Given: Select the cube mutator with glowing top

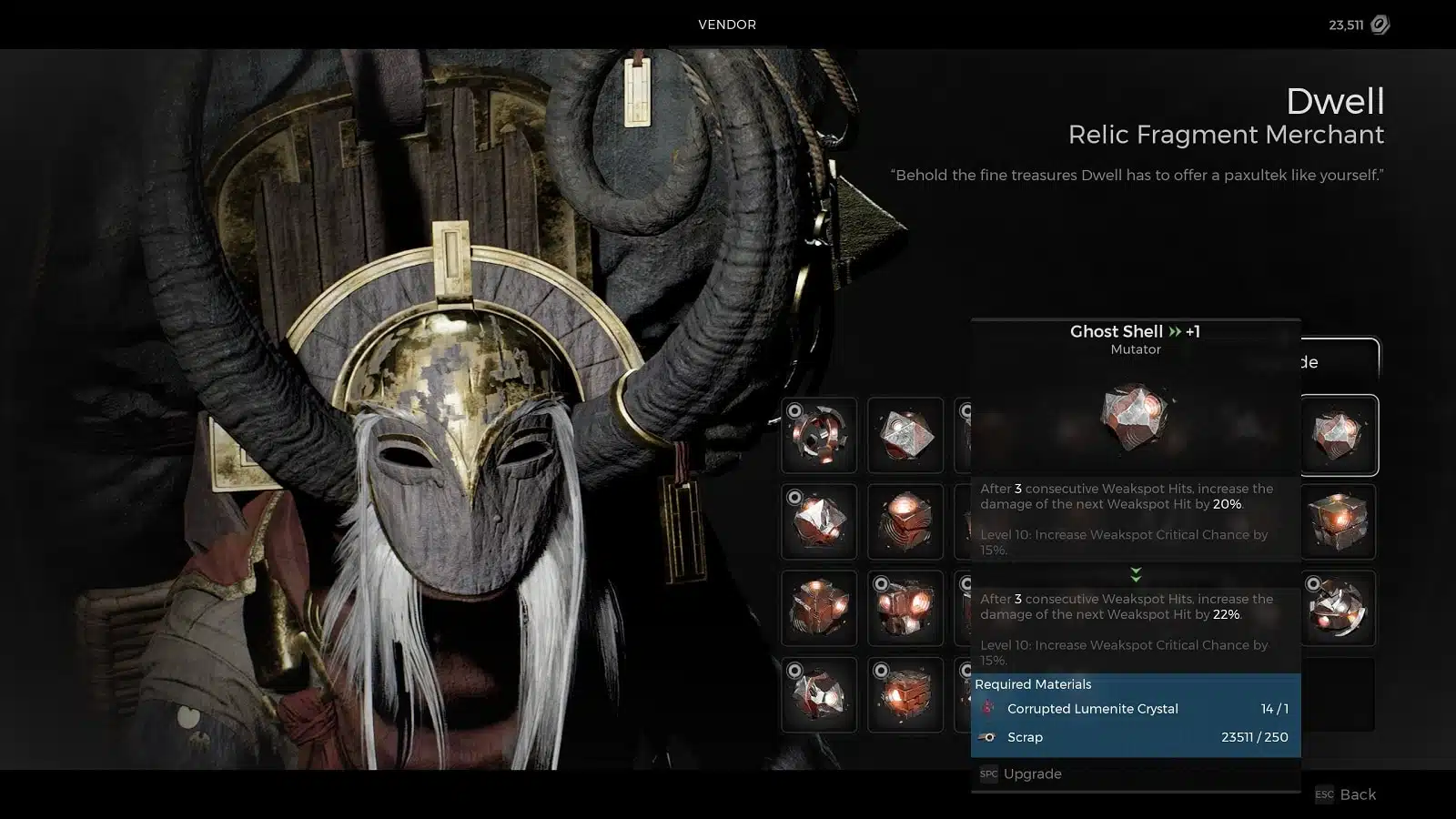Looking at the screenshot, I should (x=905, y=521).
